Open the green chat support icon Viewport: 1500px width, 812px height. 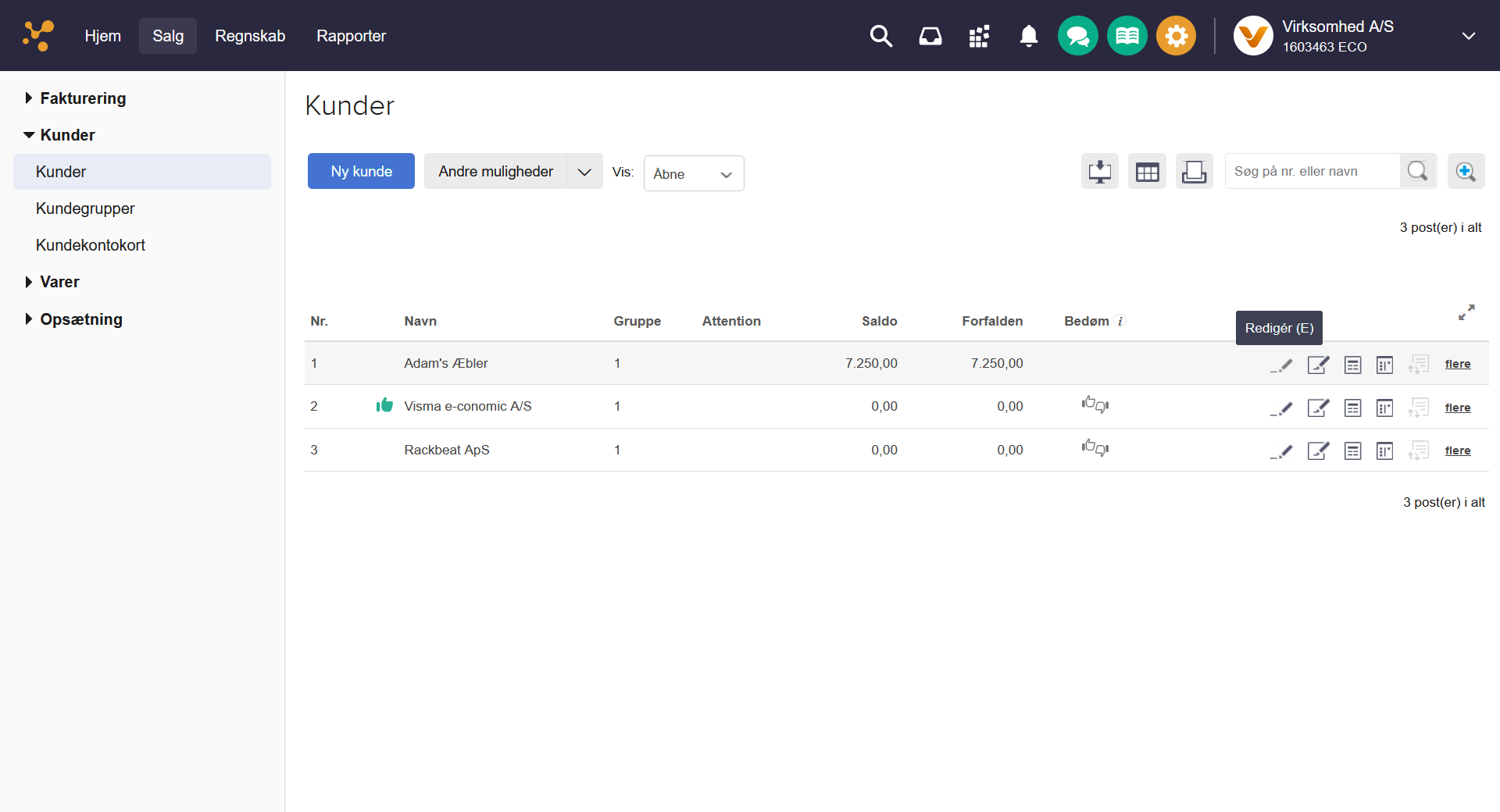point(1077,36)
